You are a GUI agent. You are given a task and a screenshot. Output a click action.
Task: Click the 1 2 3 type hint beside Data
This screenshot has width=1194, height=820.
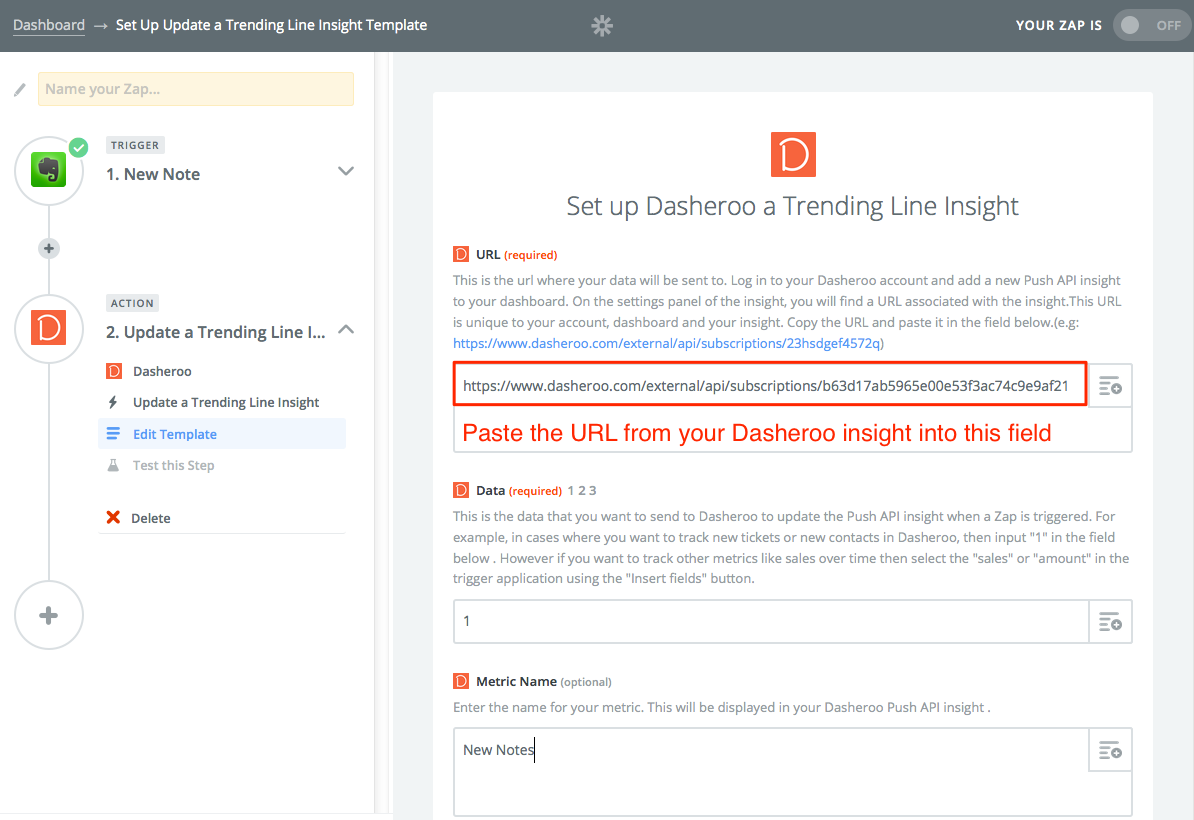pos(582,491)
